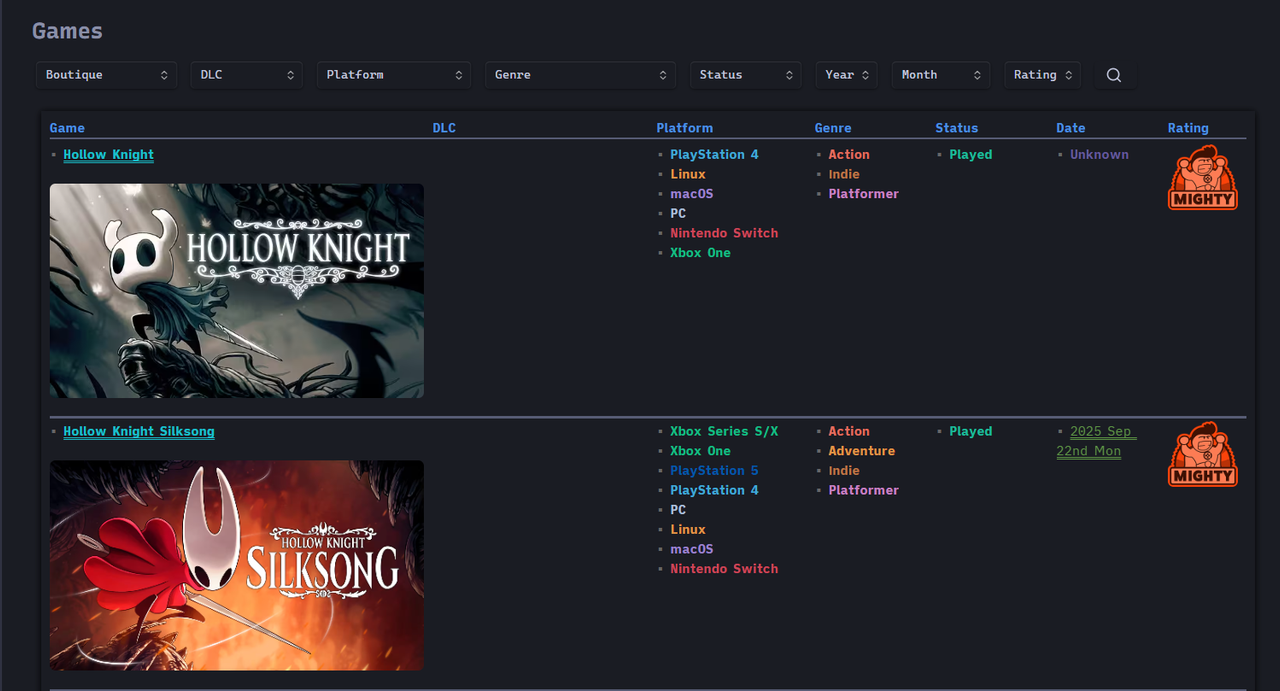The image size is (1280, 691).
Task: Click Xbox One in Silksong row
Action: coord(700,451)
